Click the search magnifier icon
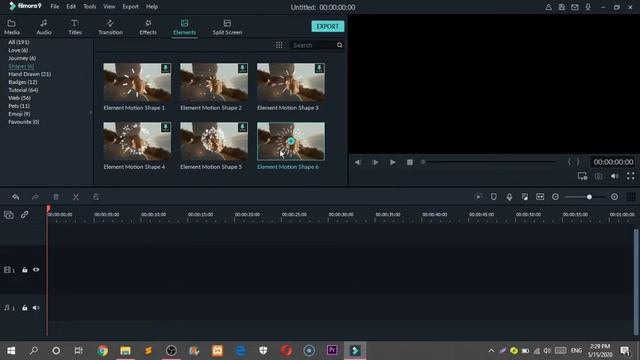Viewport: 640px width, 360px height. pos(340,45)
